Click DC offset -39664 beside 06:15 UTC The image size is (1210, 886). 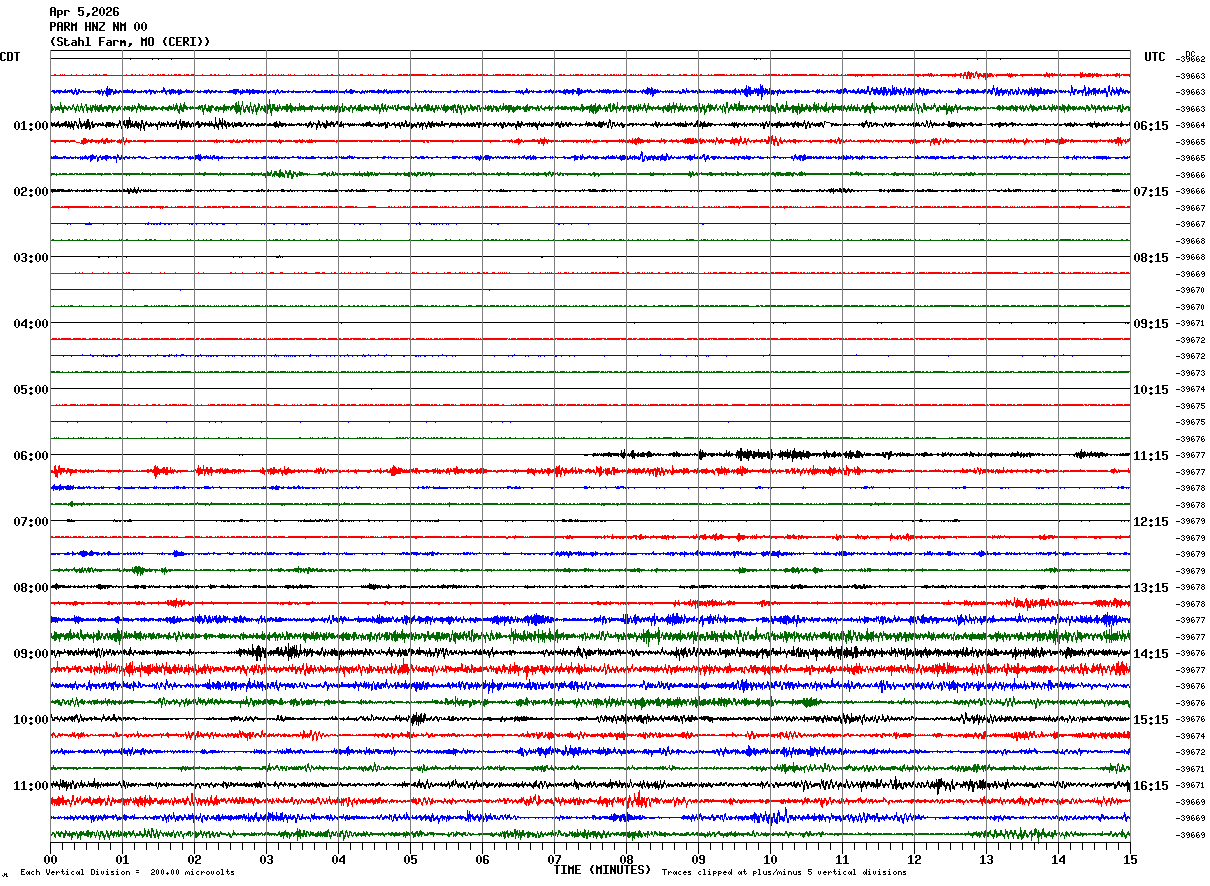point(1191,125)
